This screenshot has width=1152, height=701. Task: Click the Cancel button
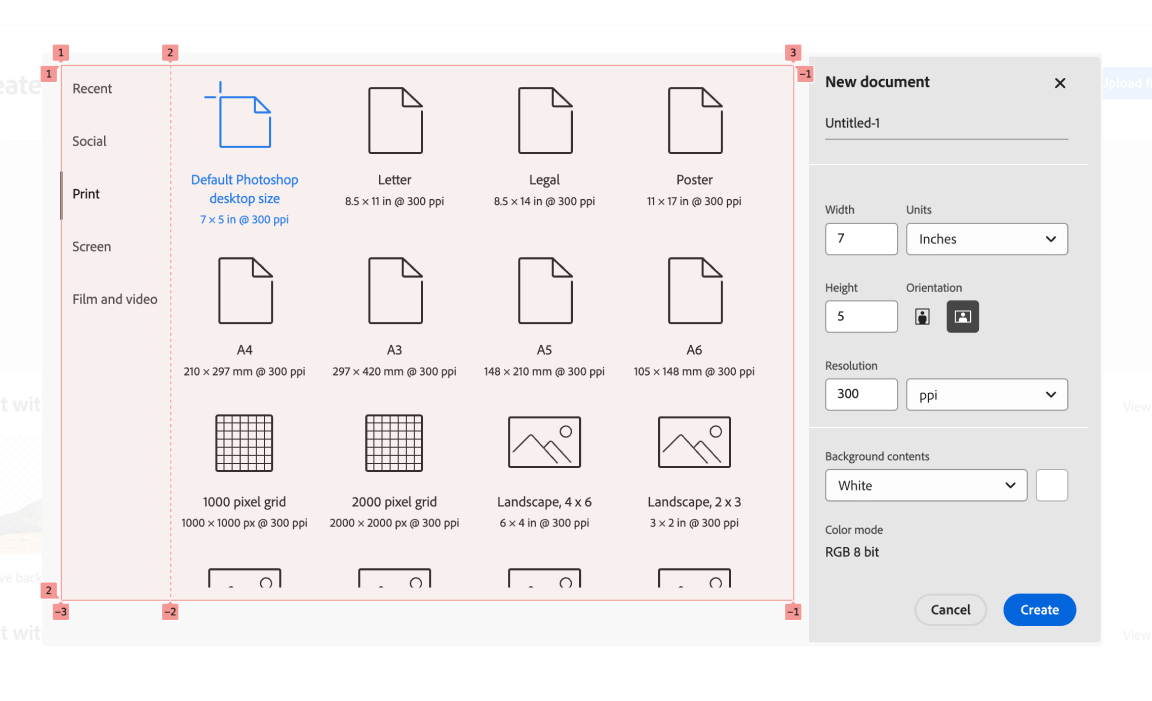click(x=950, y=610)
